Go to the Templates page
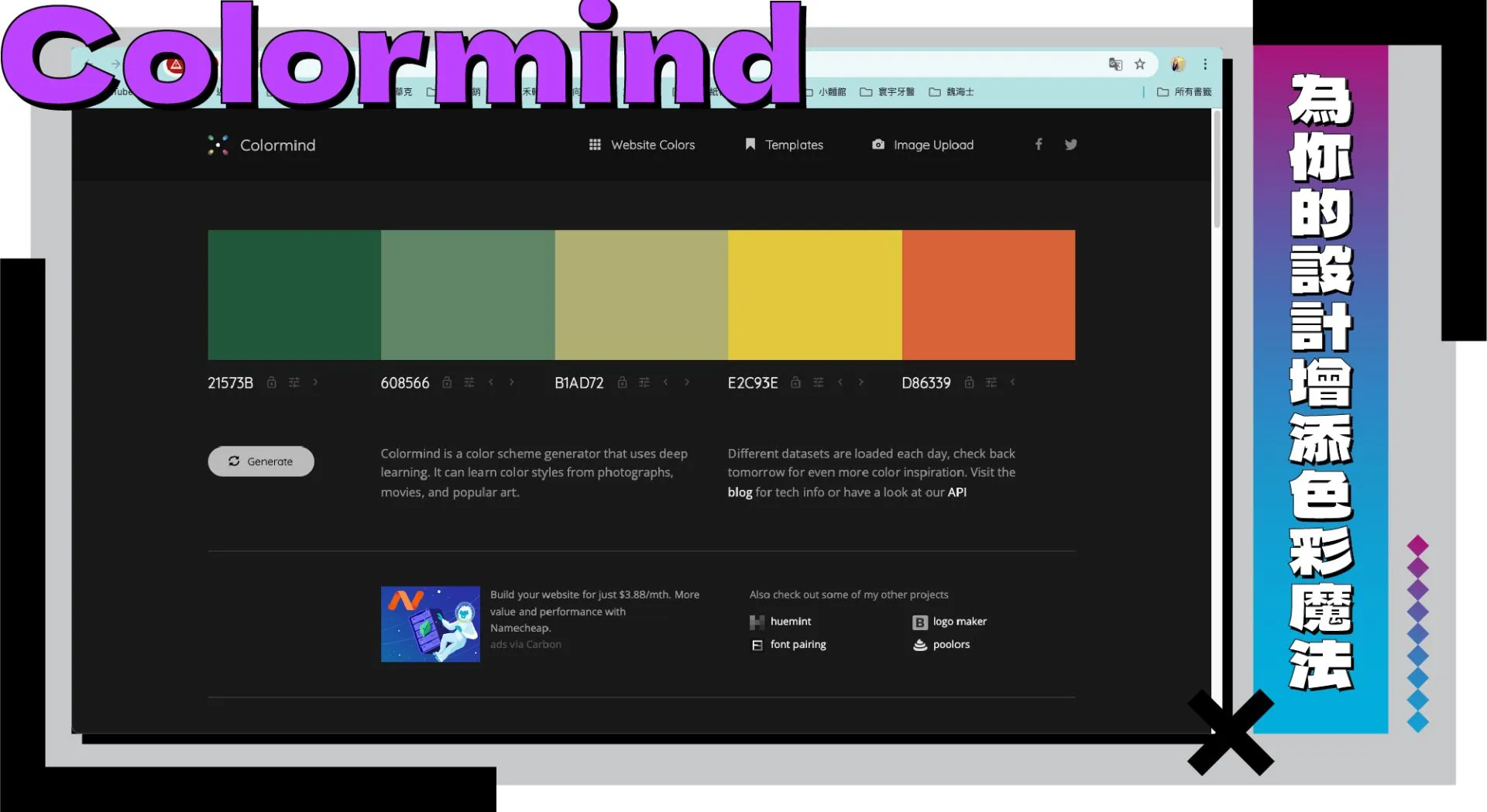The width and height of the screenshot is (1487, 812). click(x=784, y=145)
